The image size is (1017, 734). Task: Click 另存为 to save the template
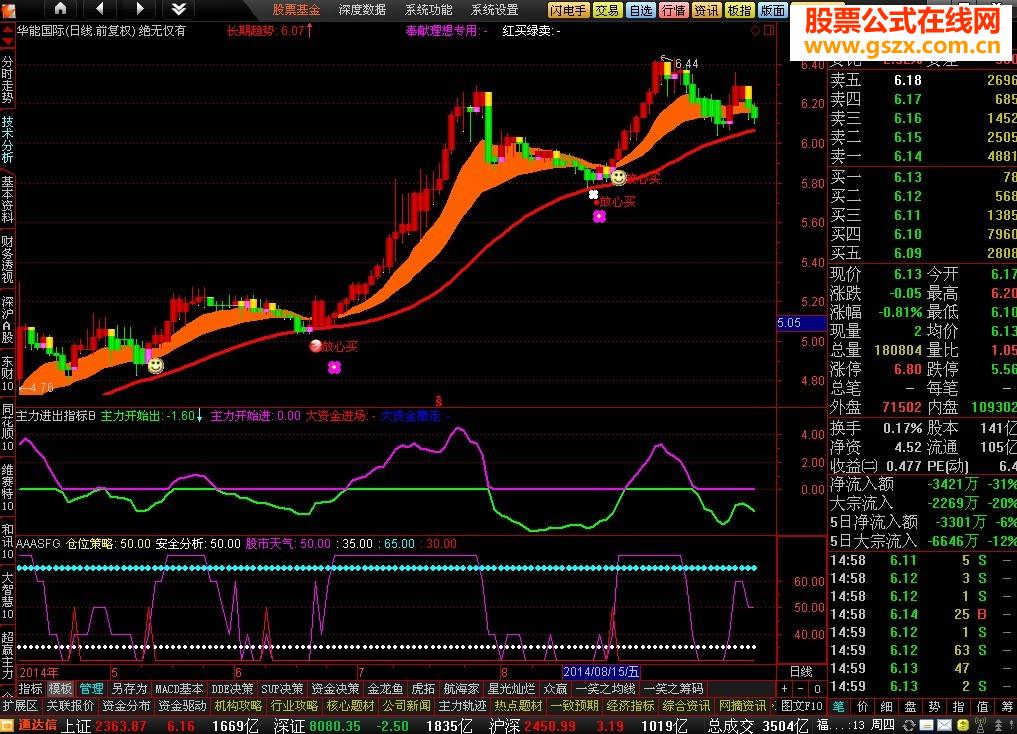(x=129, y=689)
